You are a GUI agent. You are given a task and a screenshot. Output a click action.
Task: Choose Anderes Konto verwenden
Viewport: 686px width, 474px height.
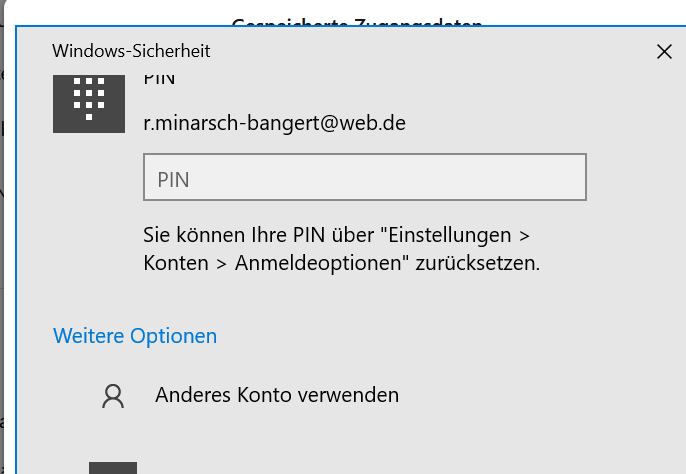(277, 395)
